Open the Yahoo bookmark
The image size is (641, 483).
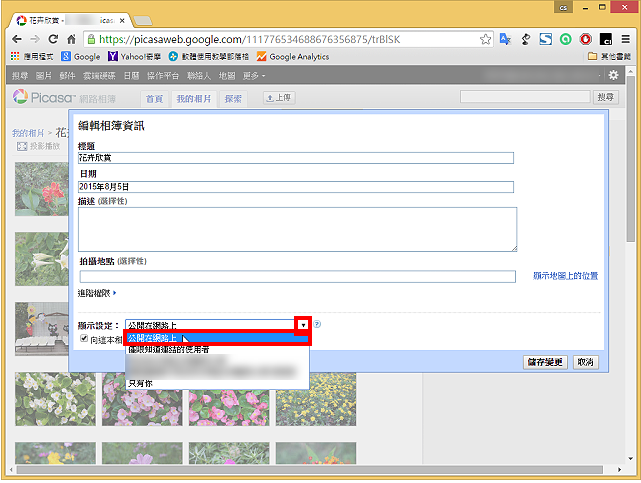[134, 56]
